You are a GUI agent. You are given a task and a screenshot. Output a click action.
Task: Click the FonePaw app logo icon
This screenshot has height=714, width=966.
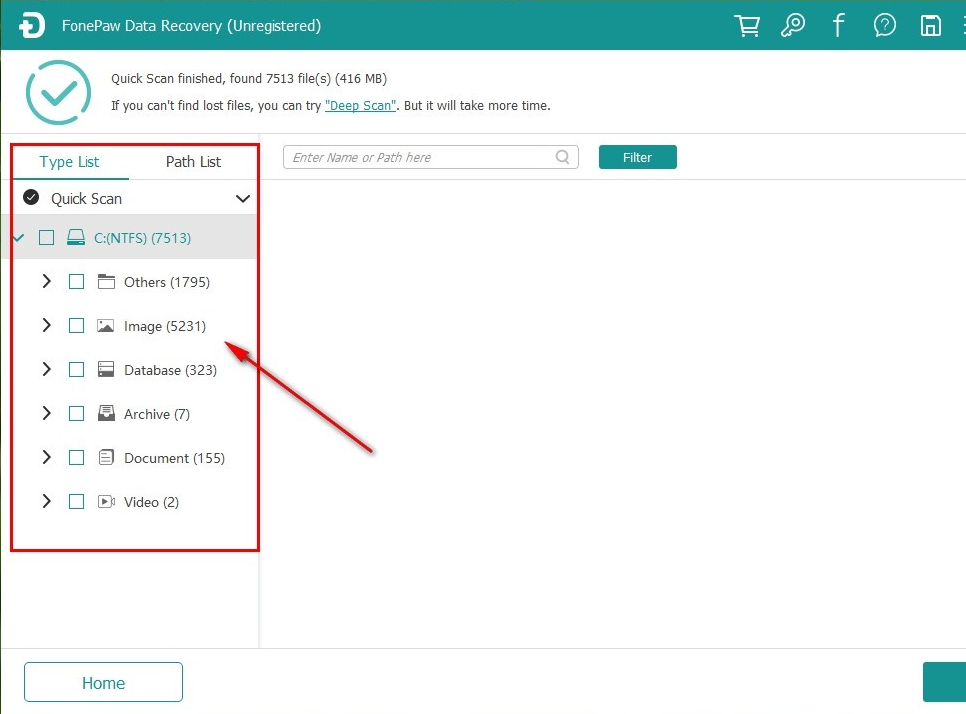[31, 26]
